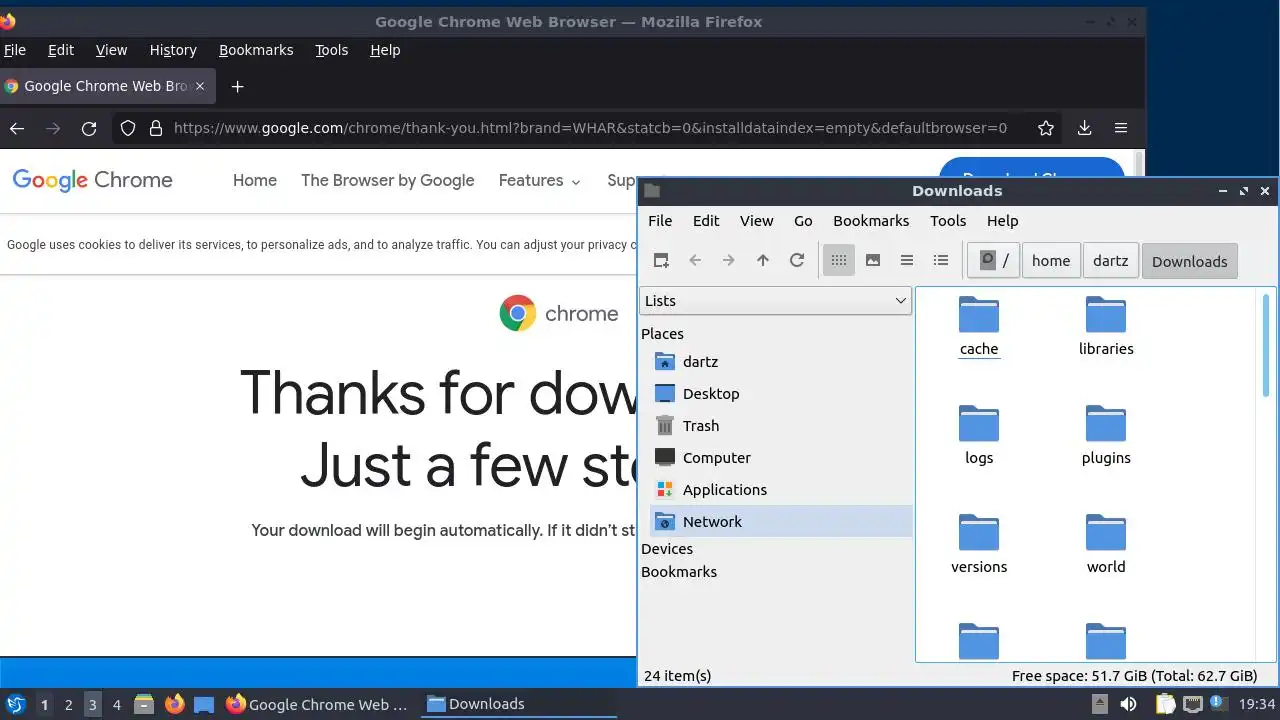Viewport: 1280px width, 720px height.
Task: Expand the Lists side pane dropdown
Action: [x=775, y=301]
